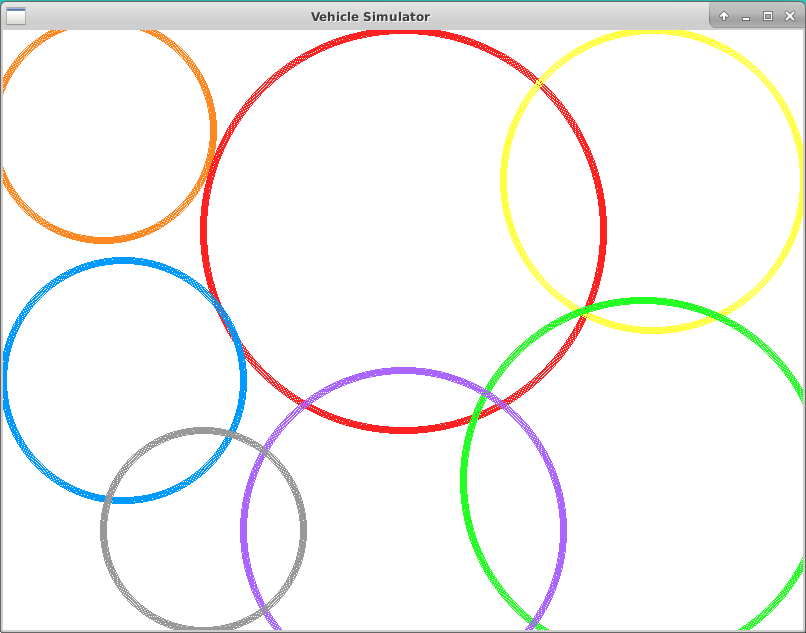
Task: Click inside the gray and purple circle overlap
Action: pos(274,530)
